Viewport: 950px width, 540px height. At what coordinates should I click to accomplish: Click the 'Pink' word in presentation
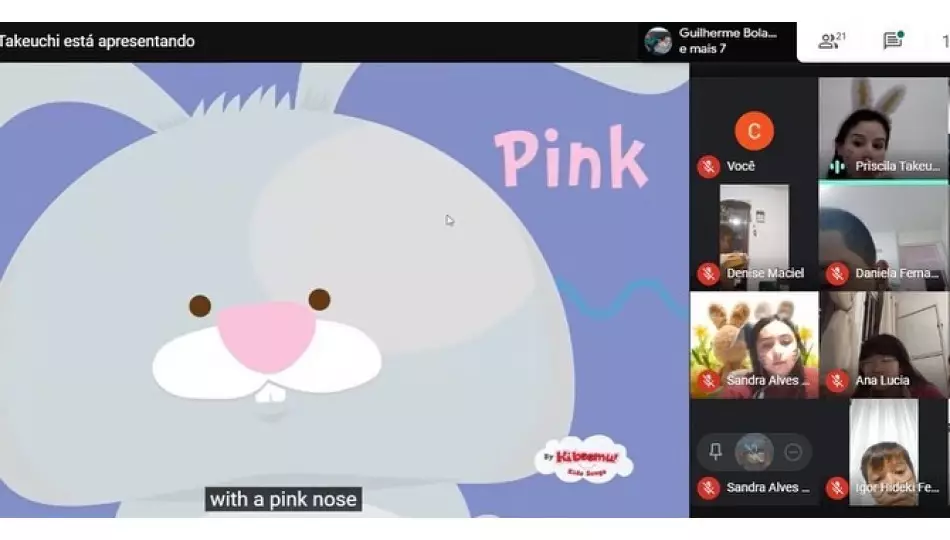click(x=571, y=158)
